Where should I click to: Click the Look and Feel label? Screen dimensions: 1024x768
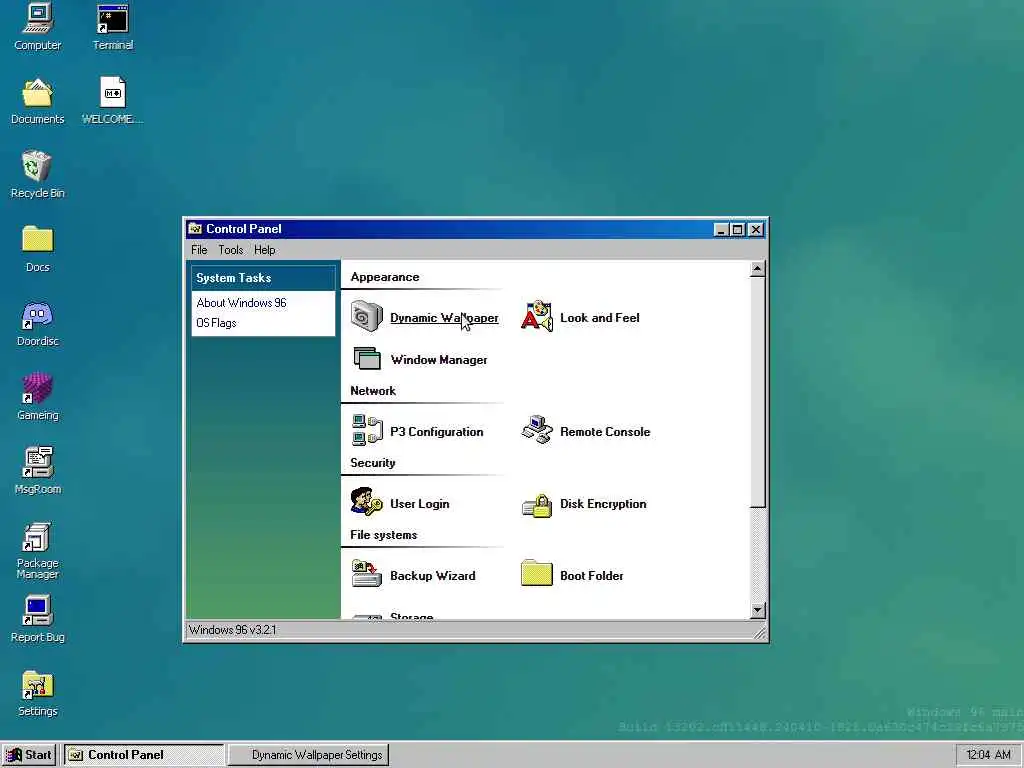click(x=600, y=318)
